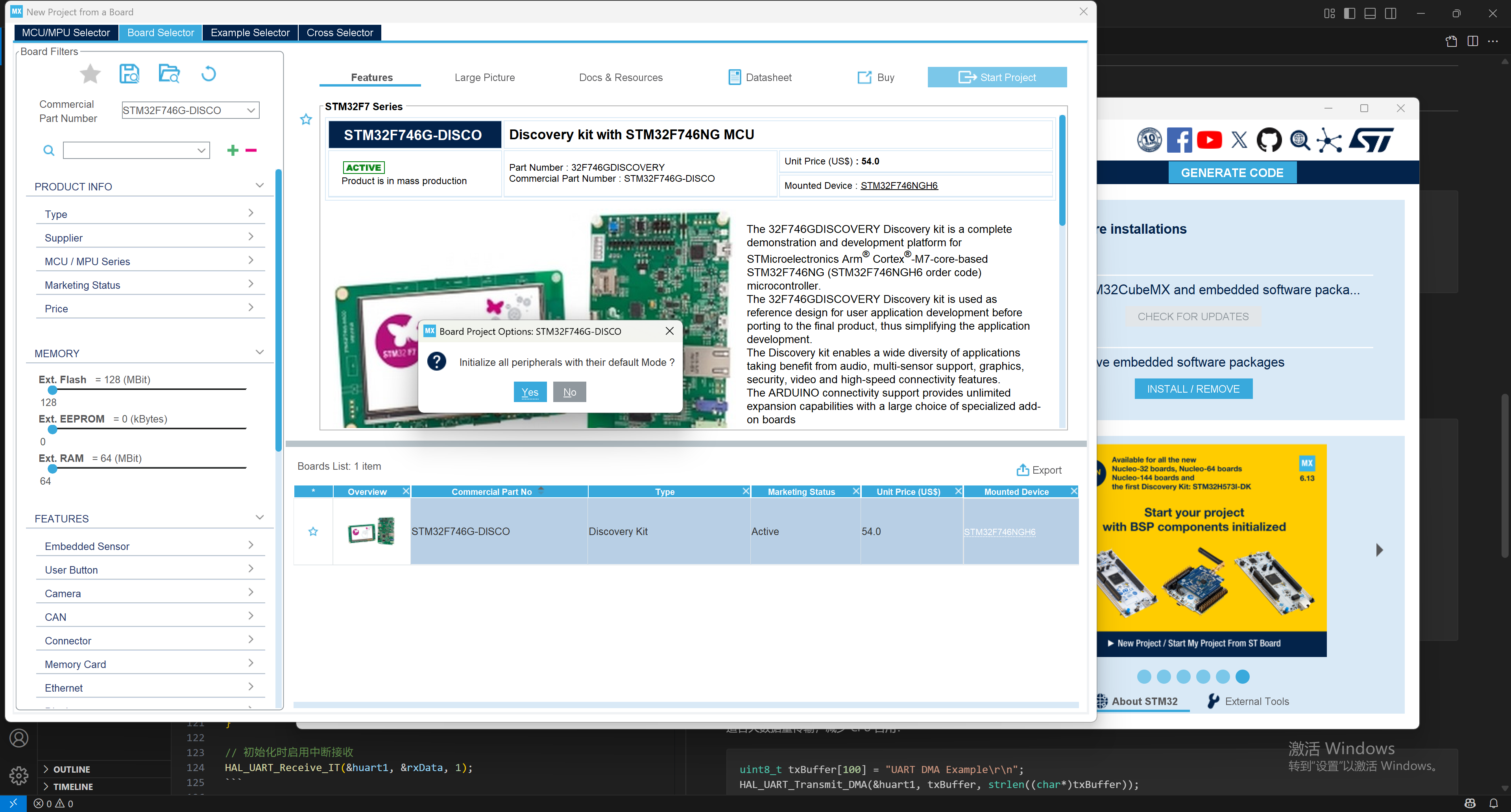Image resolution: width=1511 pixels, height=812 pixels.
Task: Click the Export boards list icon
Action: tap(1022, 470)
